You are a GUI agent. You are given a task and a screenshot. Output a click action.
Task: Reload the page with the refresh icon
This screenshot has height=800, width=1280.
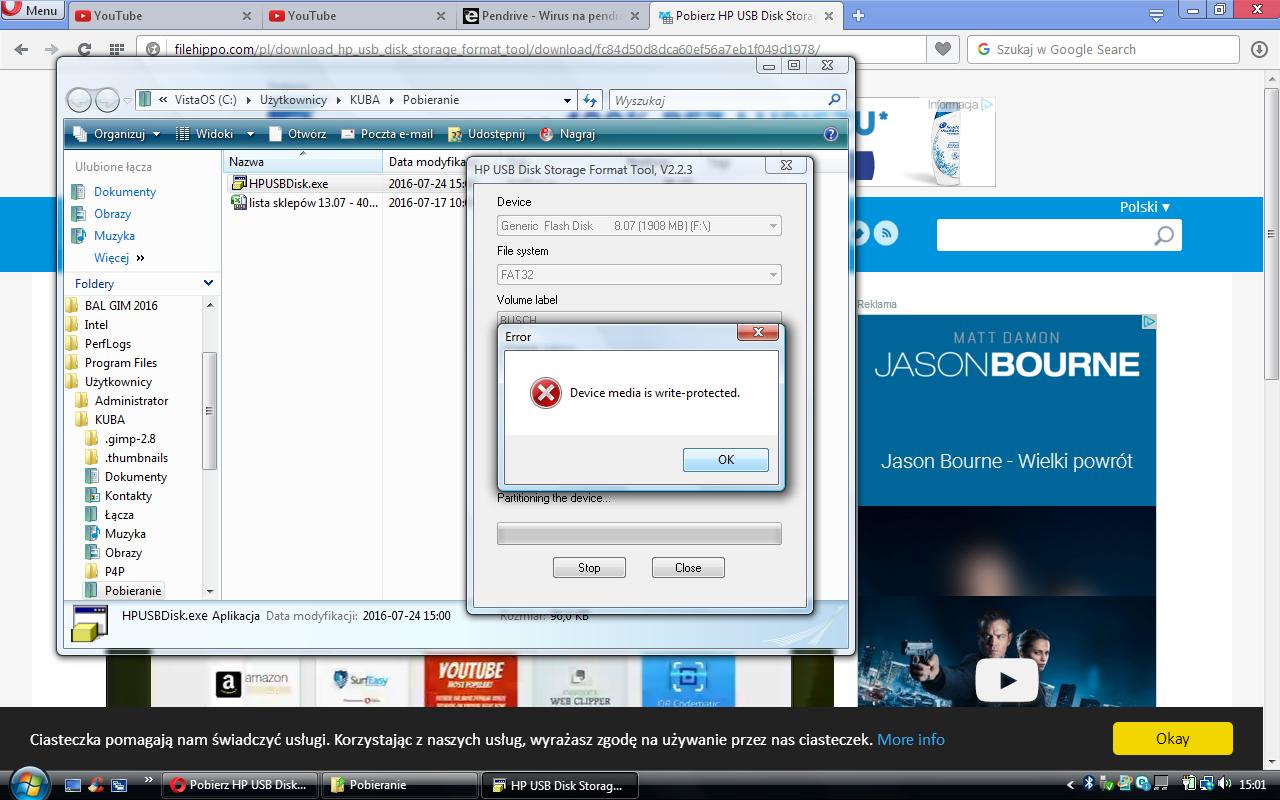click(85, 49)
